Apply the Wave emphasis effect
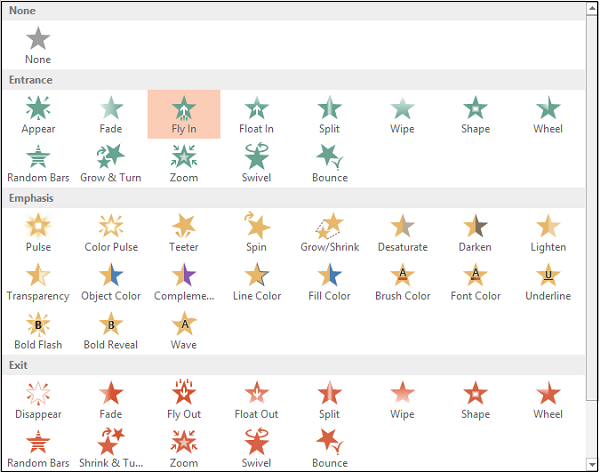The image size is (600, 472). [184, 331]
